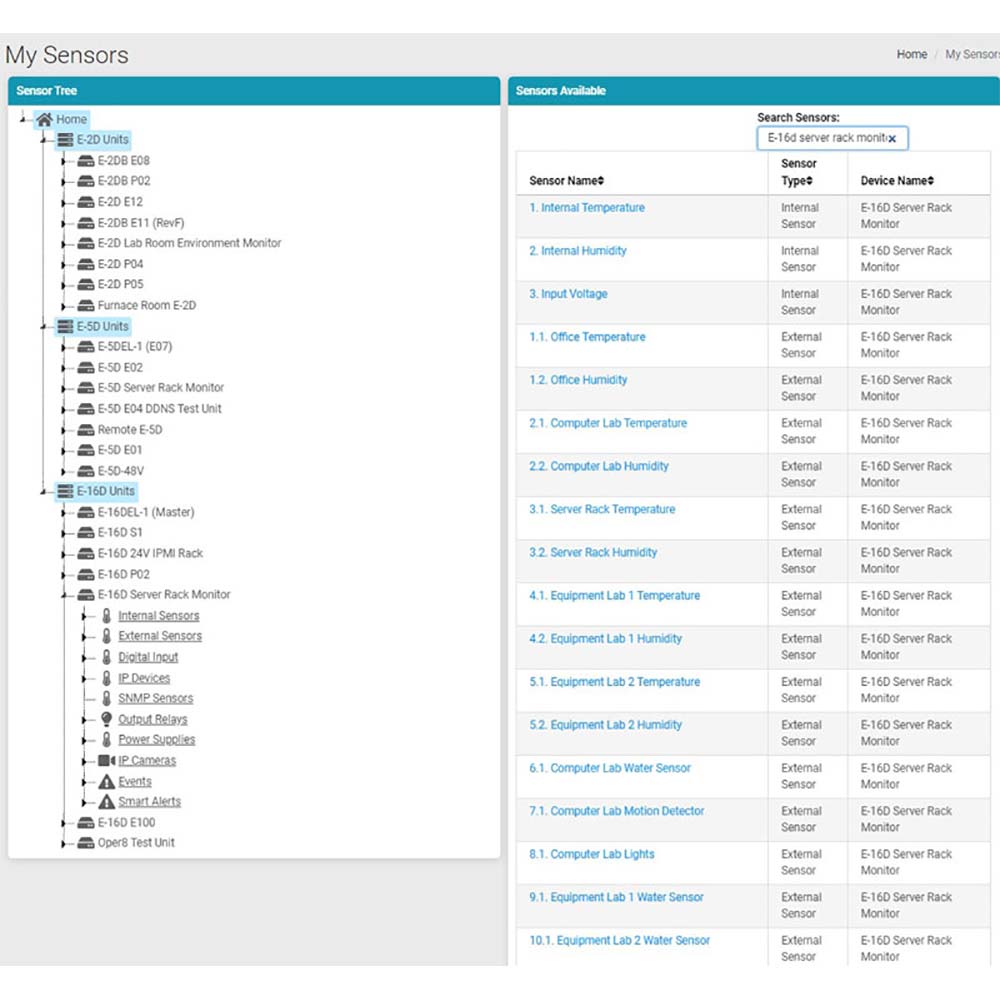Select E-2DB E11 (RevF) tree item

point(140,223)
